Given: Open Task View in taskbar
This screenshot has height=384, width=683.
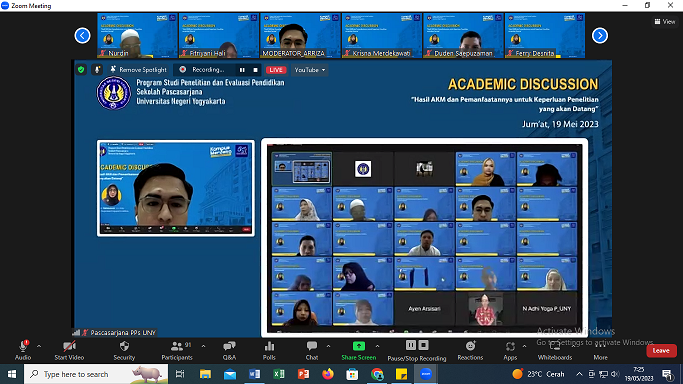Looking at the screenshot, I should [x=180, y=374].
